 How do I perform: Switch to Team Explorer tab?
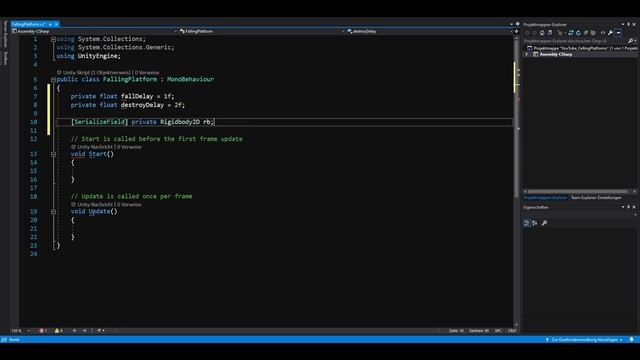596,198
